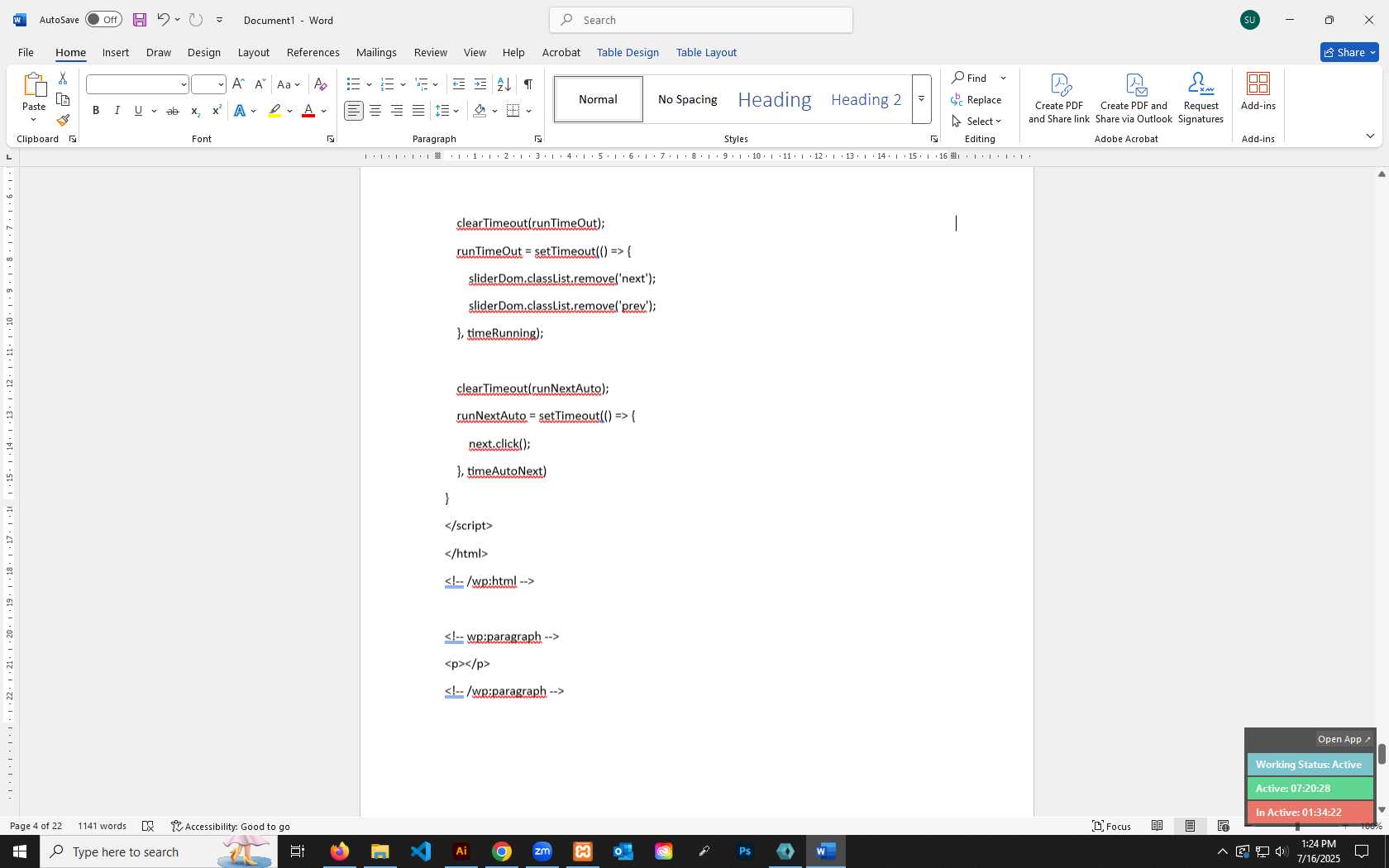Apply Subscript formatting
The image size is (1389, 868).
point(195,111)
